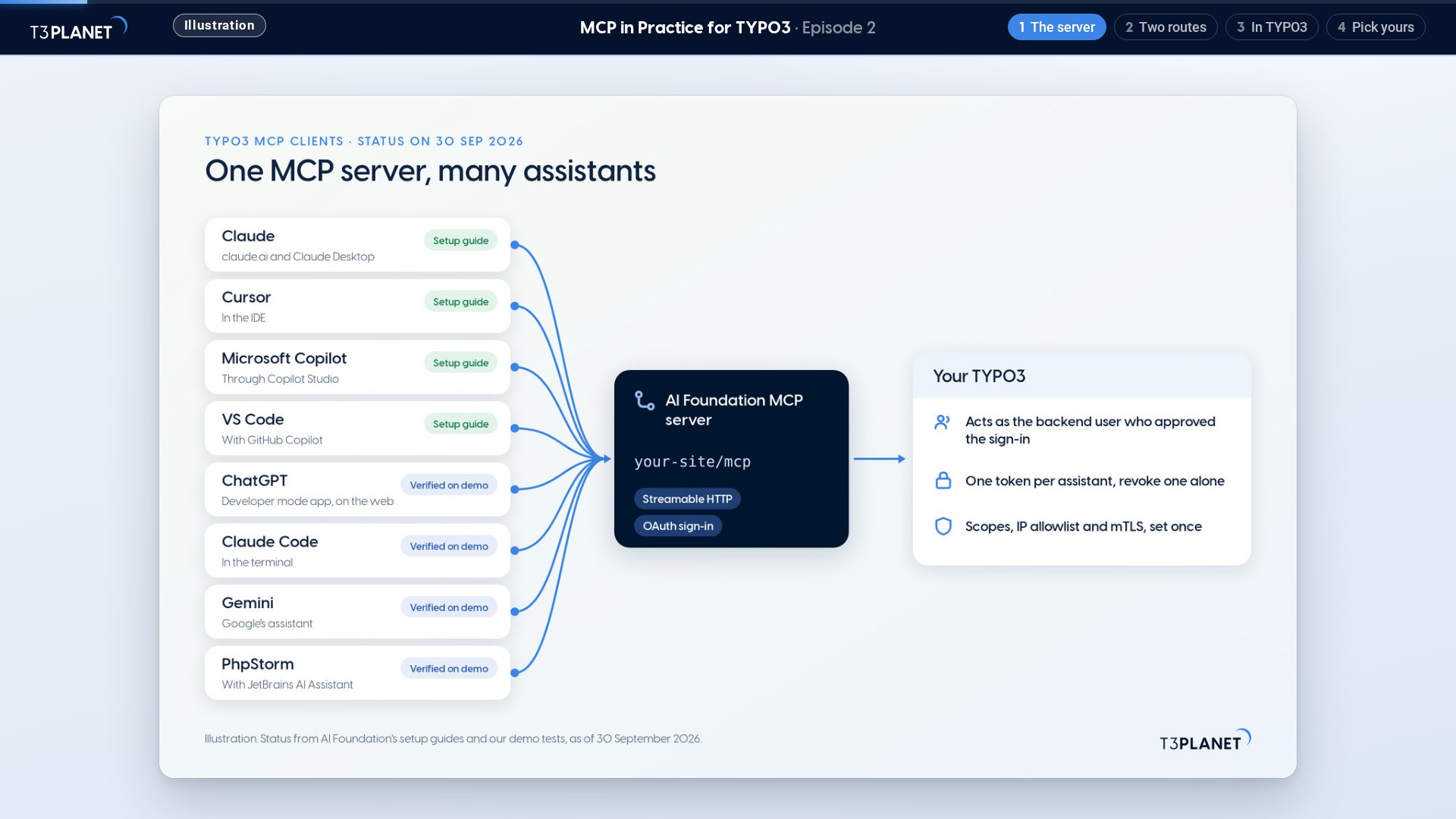Open Cursor's Setup guide badge
The width and height of the screenshot is (1456, 819).
pyautogui.click(x=460, y=302)
